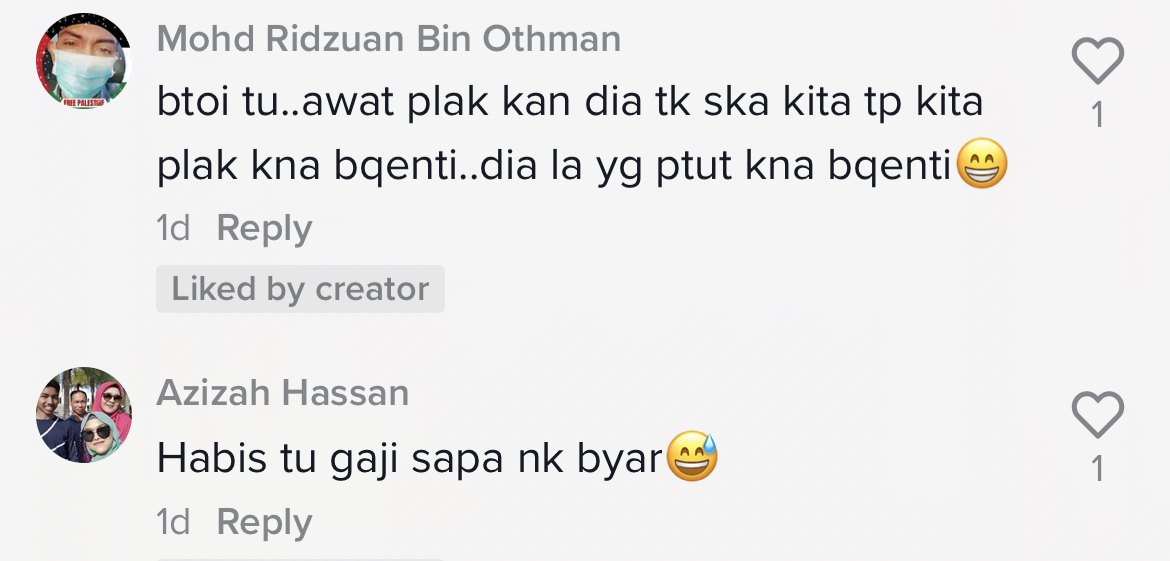Tap the like count on Mohd's comment
The image size is (1170, 561).
1097,115
